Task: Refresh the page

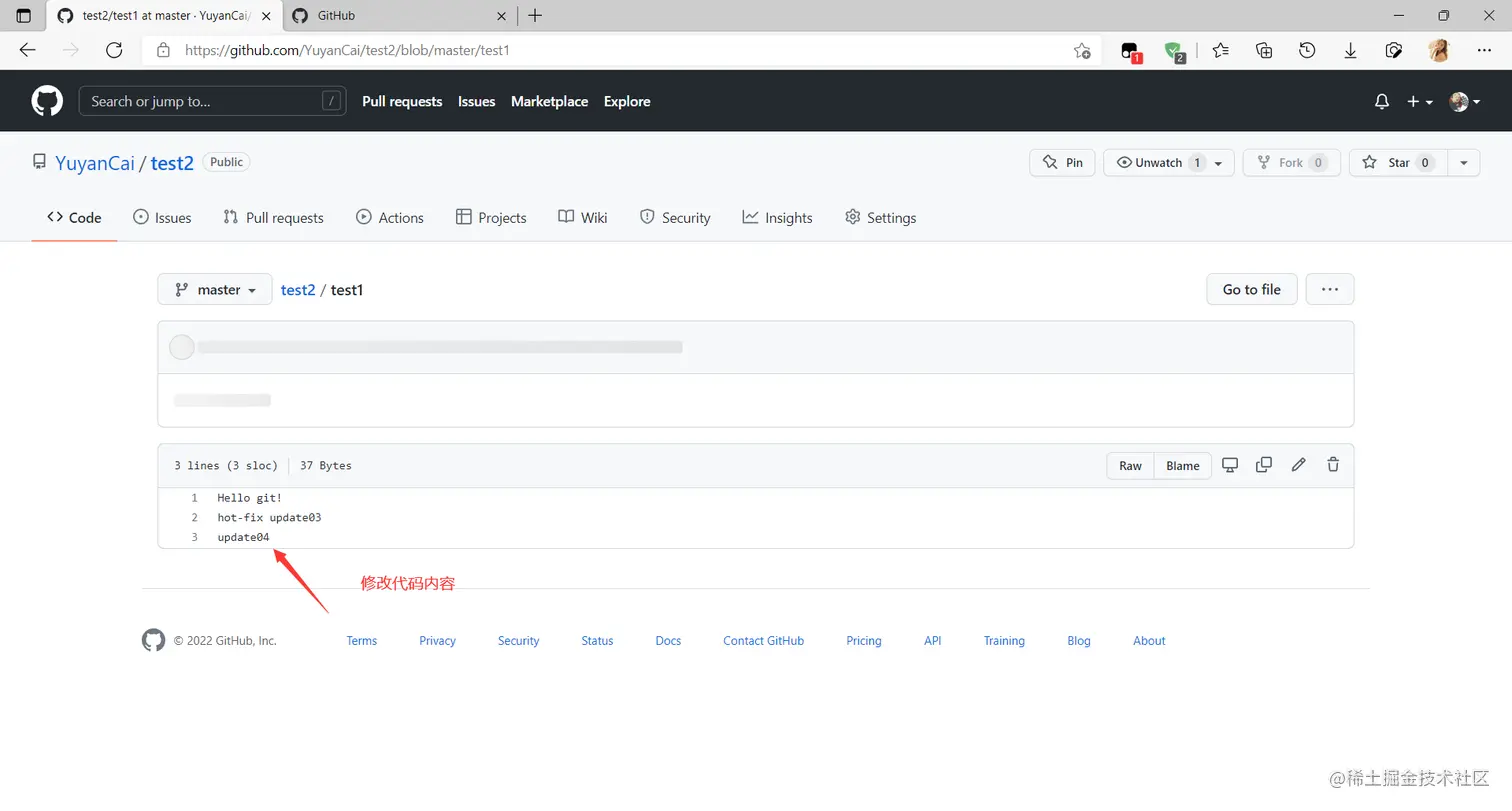Action: 114,50
